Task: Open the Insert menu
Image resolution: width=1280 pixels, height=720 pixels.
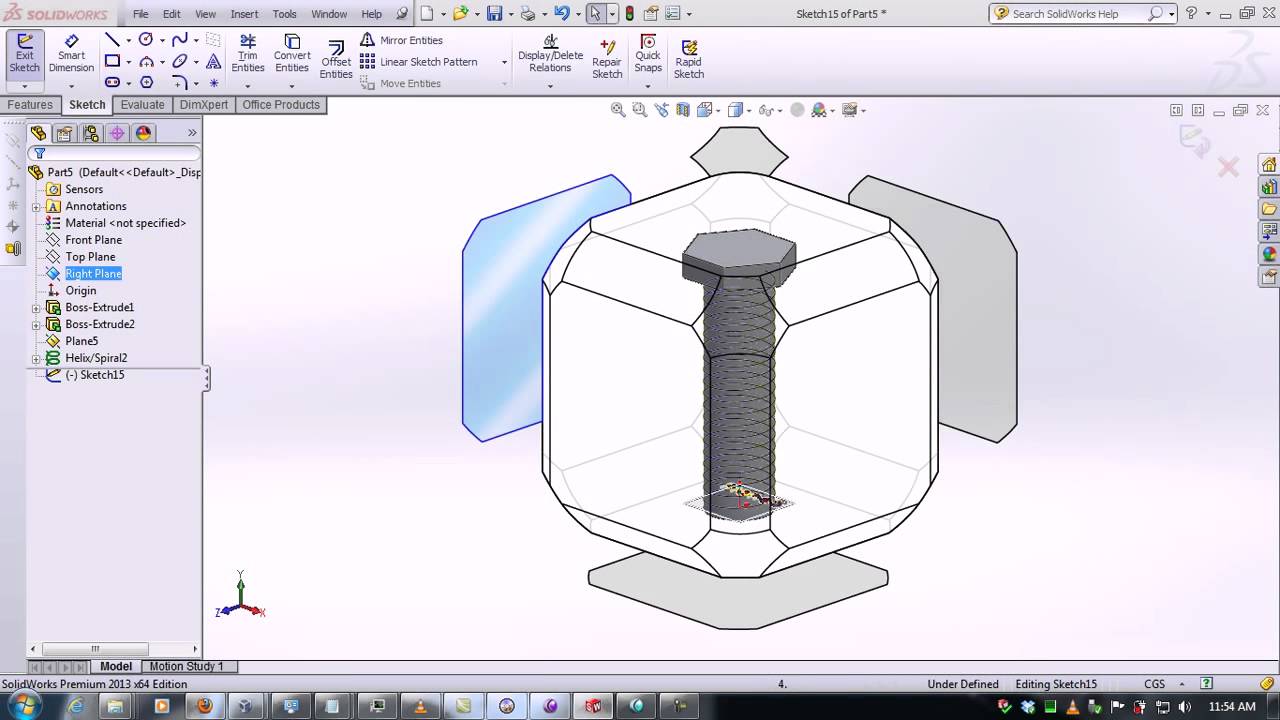Action: tap(244, 14)
